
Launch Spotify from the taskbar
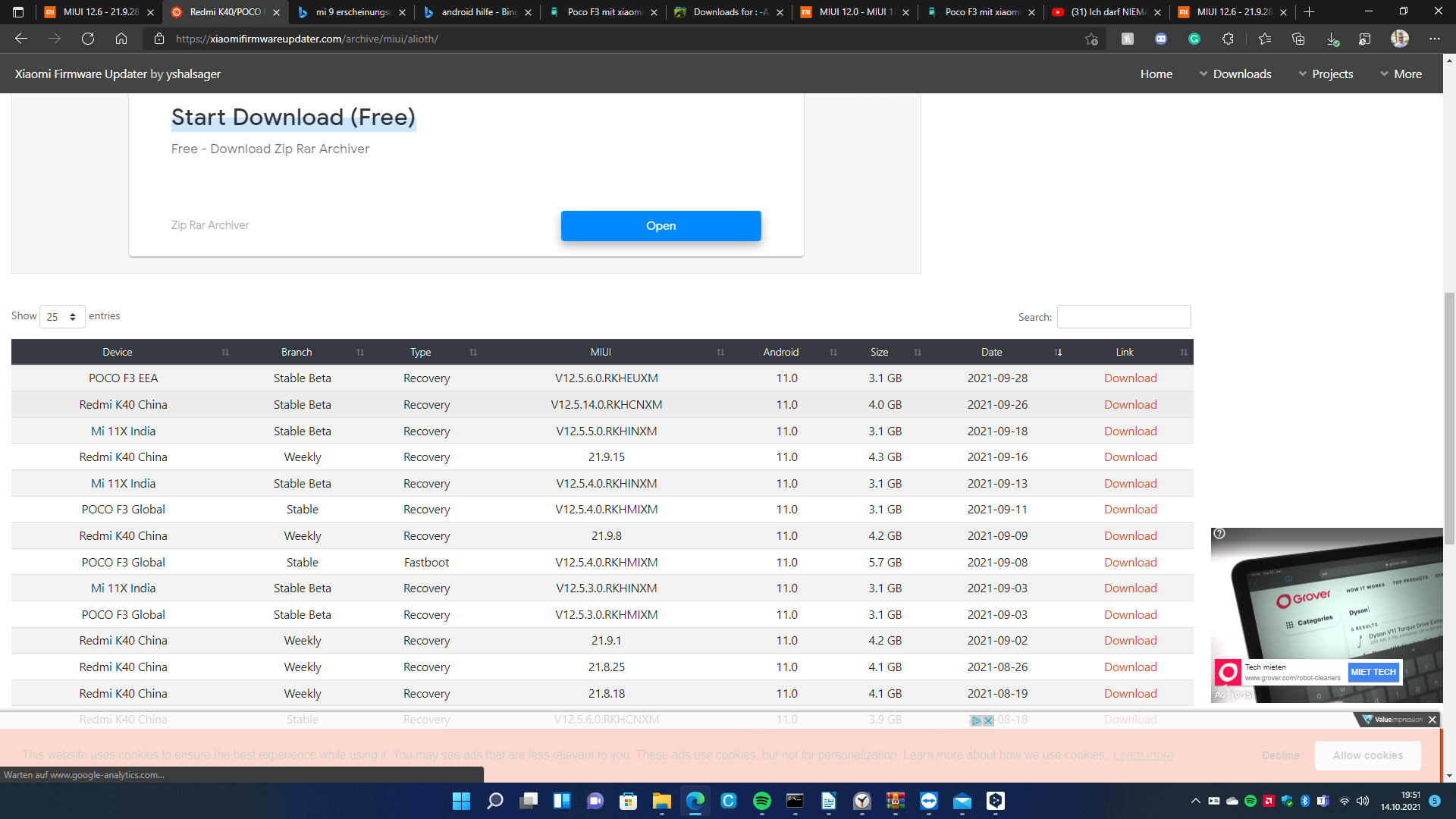[761, 801]
